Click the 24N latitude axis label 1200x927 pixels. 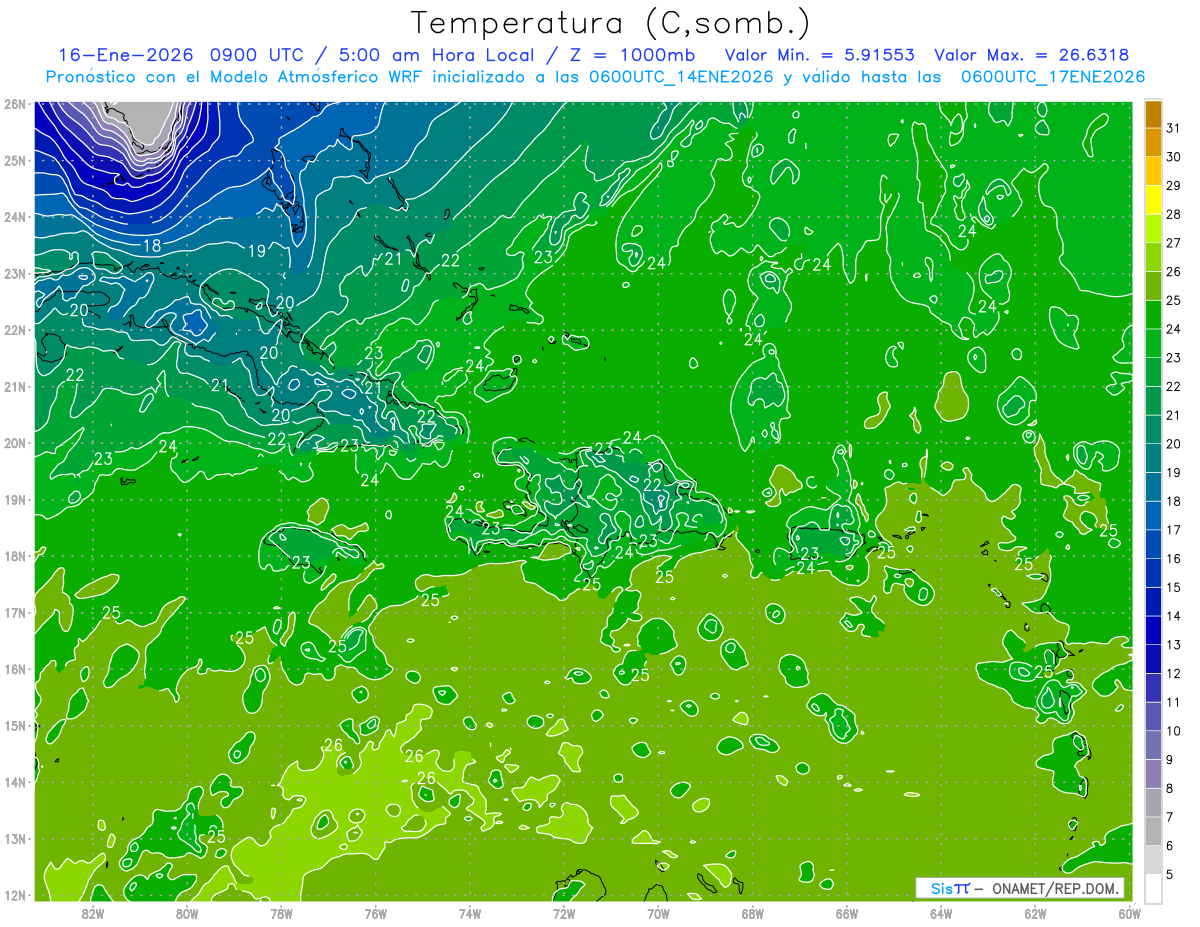[x=14, y=217]
